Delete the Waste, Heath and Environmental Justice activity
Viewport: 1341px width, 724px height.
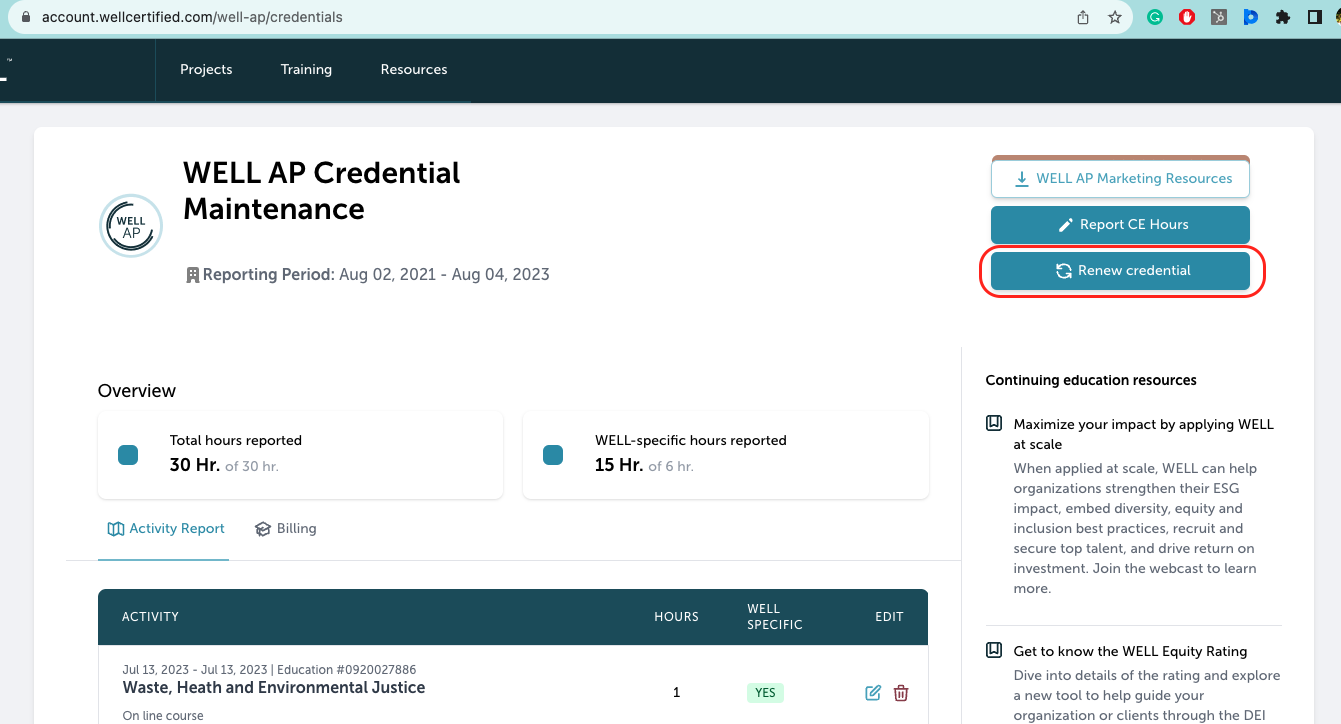click(901, 692)
